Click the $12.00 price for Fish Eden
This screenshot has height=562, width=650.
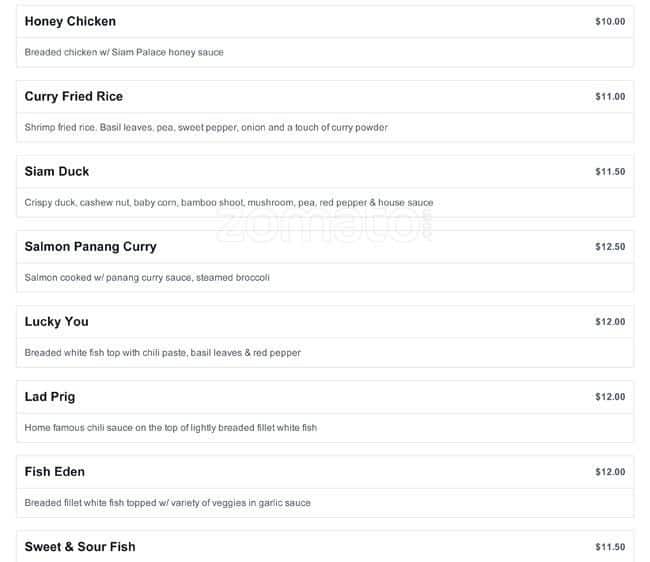[610, 472]
